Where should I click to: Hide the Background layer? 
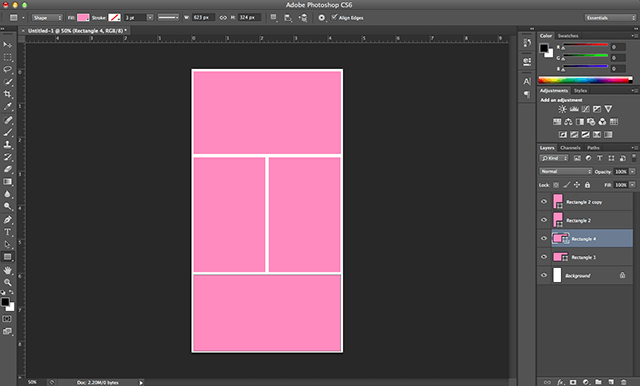click(544, 275)
